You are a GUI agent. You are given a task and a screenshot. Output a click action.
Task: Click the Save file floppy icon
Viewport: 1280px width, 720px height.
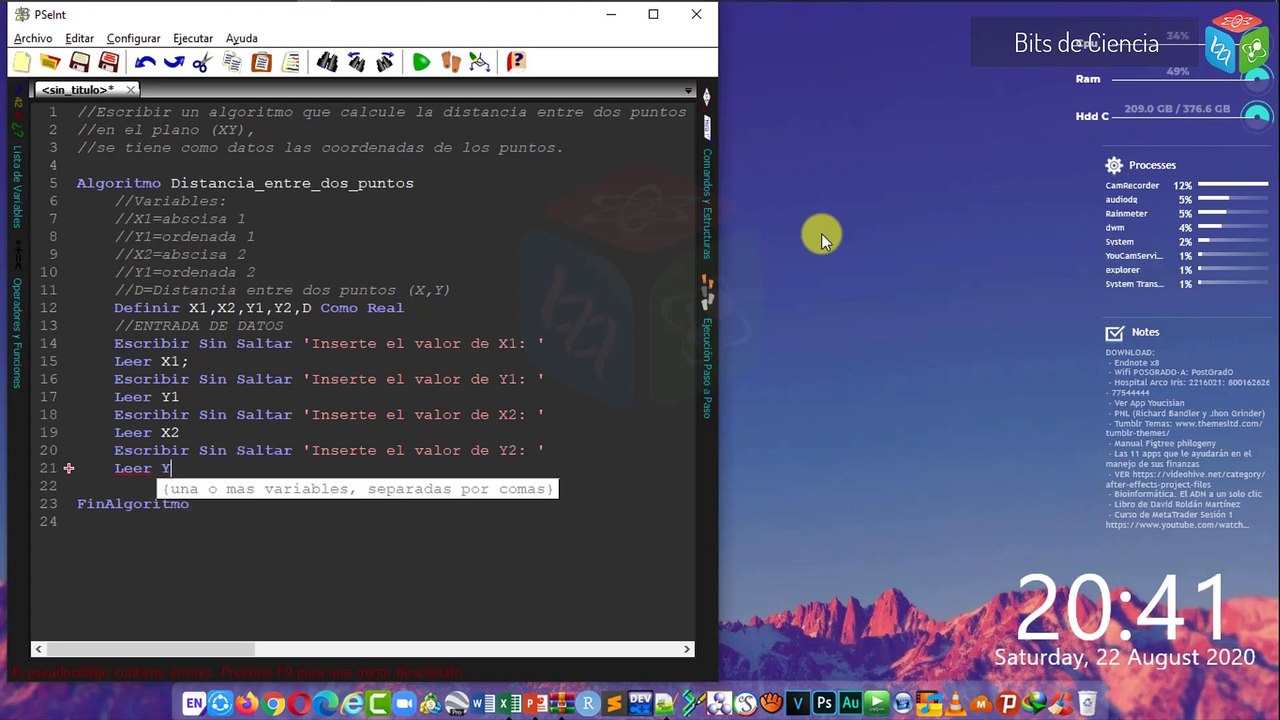(80, 63)
